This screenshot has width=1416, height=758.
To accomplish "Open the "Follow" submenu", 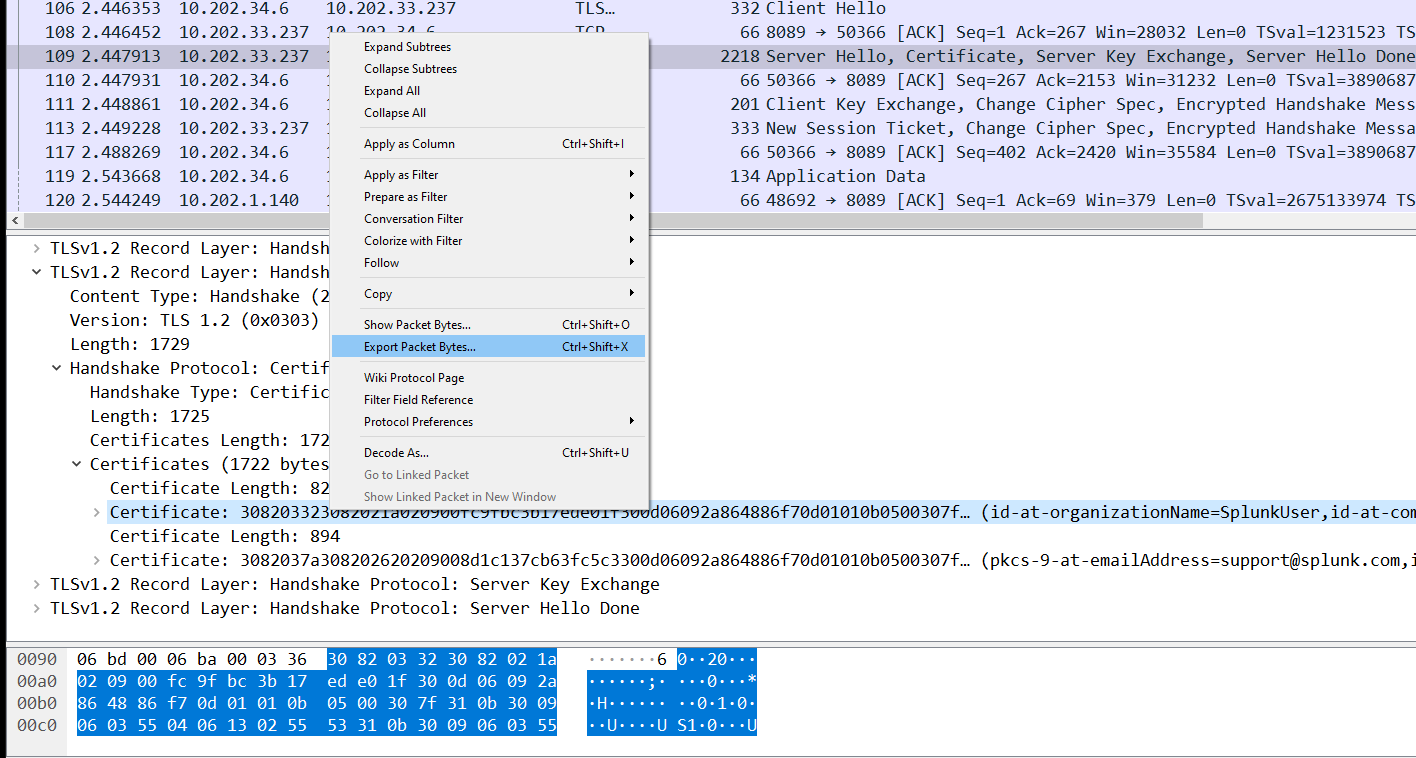I will [381, 262].
